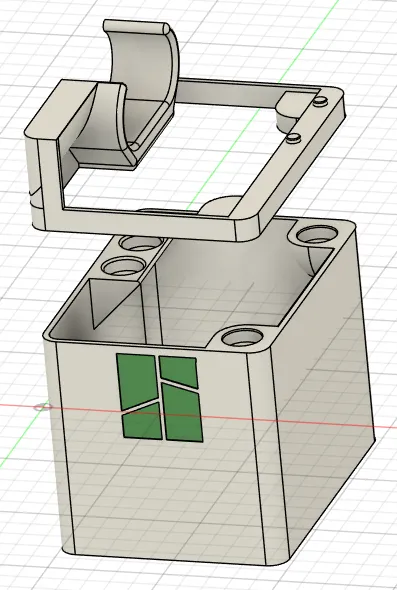Select the nearer hole of the left hole pair
This screenshot has height=590, width=397.
point(123,266)
